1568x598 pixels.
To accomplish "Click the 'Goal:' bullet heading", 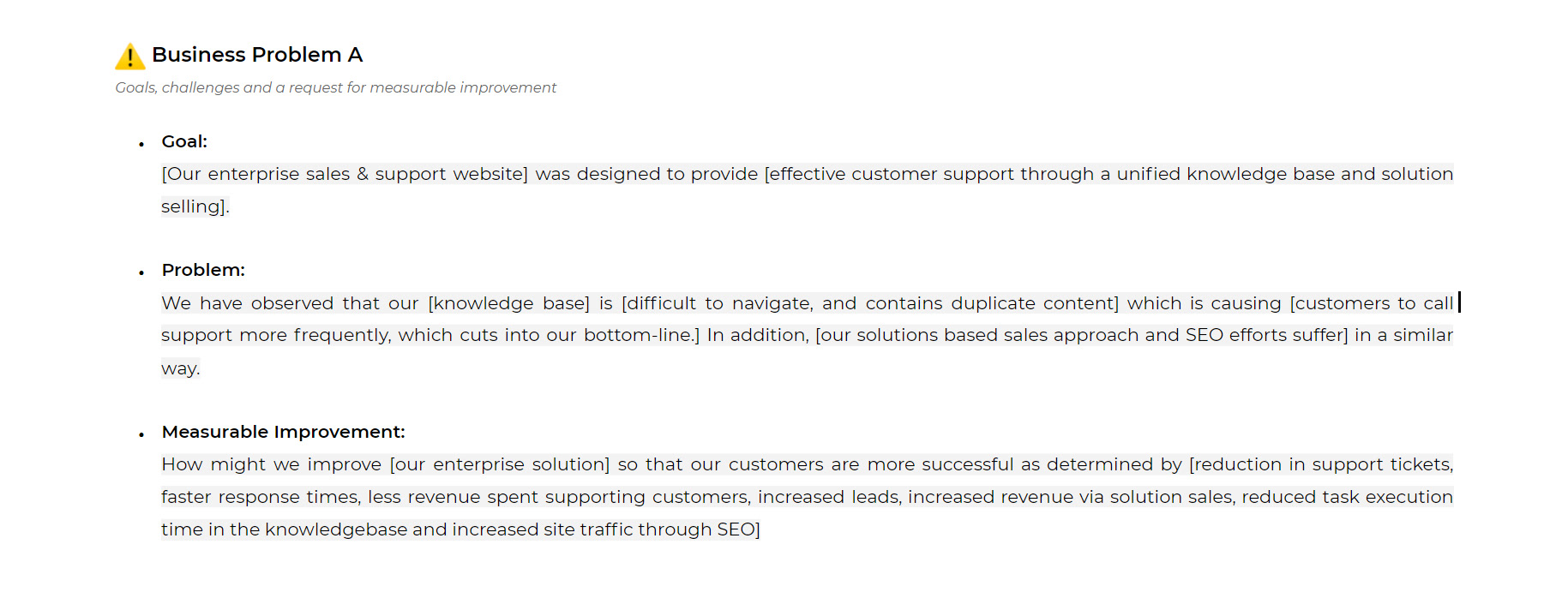I will [x=184, y=141].
